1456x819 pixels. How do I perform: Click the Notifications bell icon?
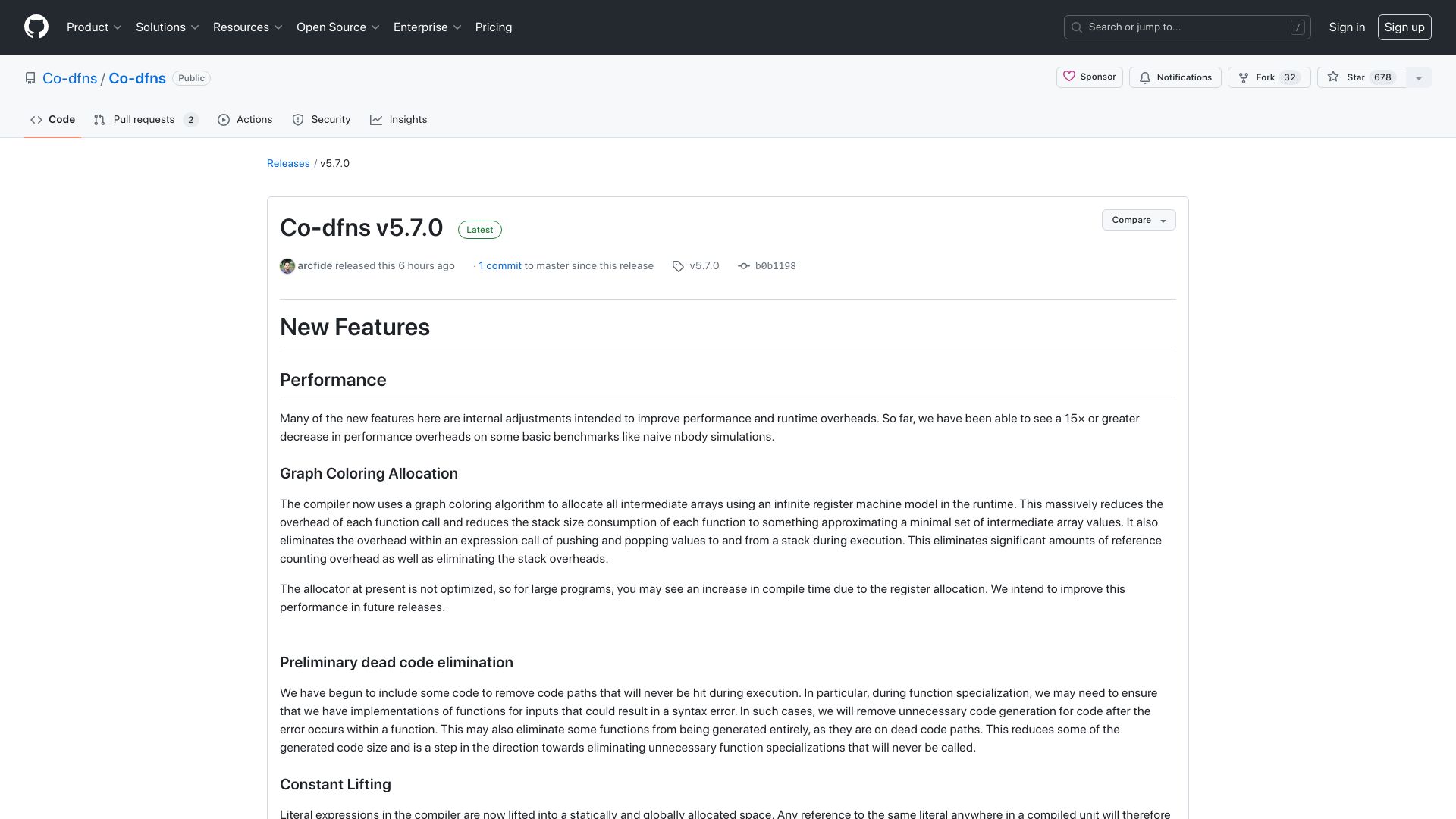1145,77
